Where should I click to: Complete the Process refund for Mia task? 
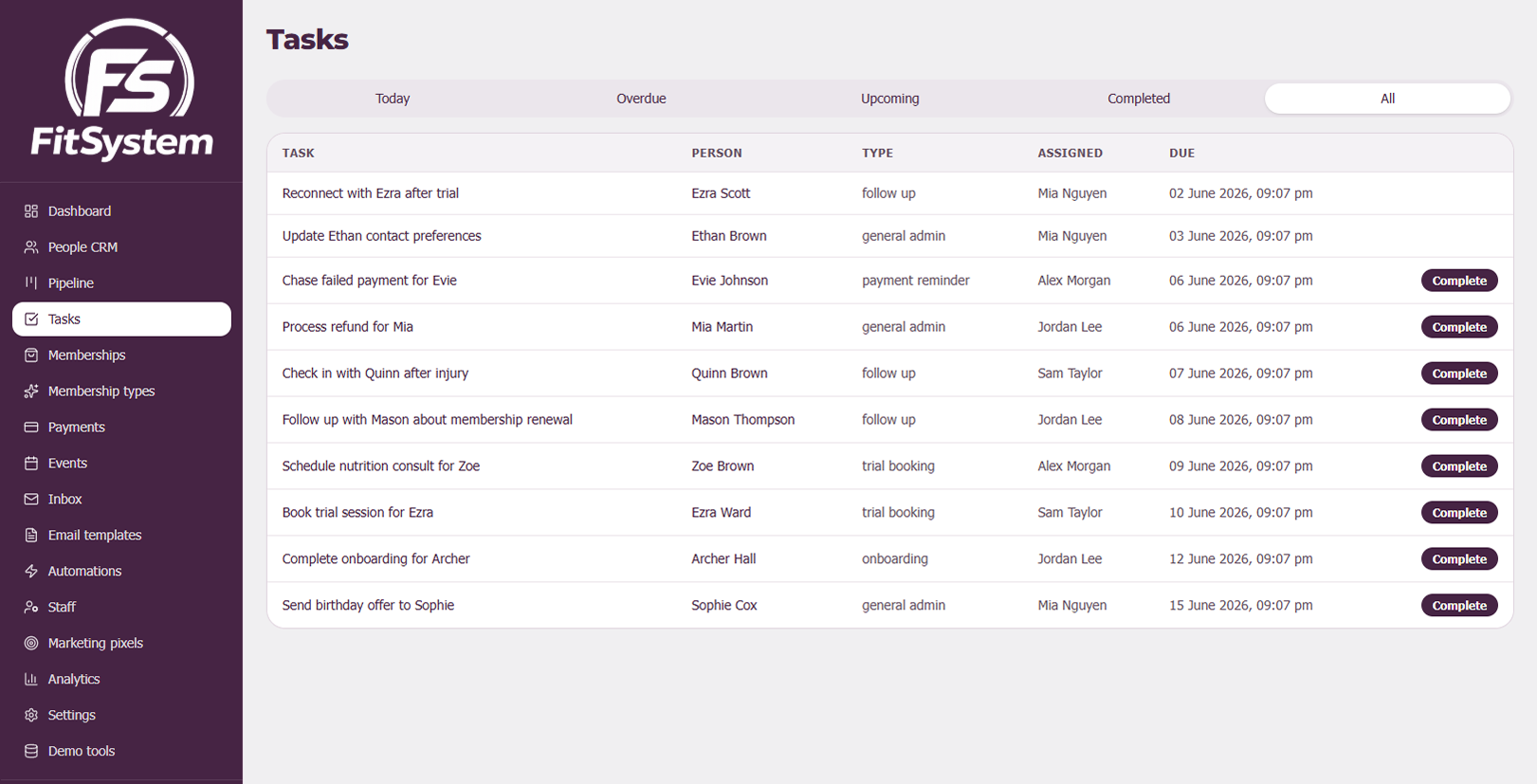(x=1459, y=327)
